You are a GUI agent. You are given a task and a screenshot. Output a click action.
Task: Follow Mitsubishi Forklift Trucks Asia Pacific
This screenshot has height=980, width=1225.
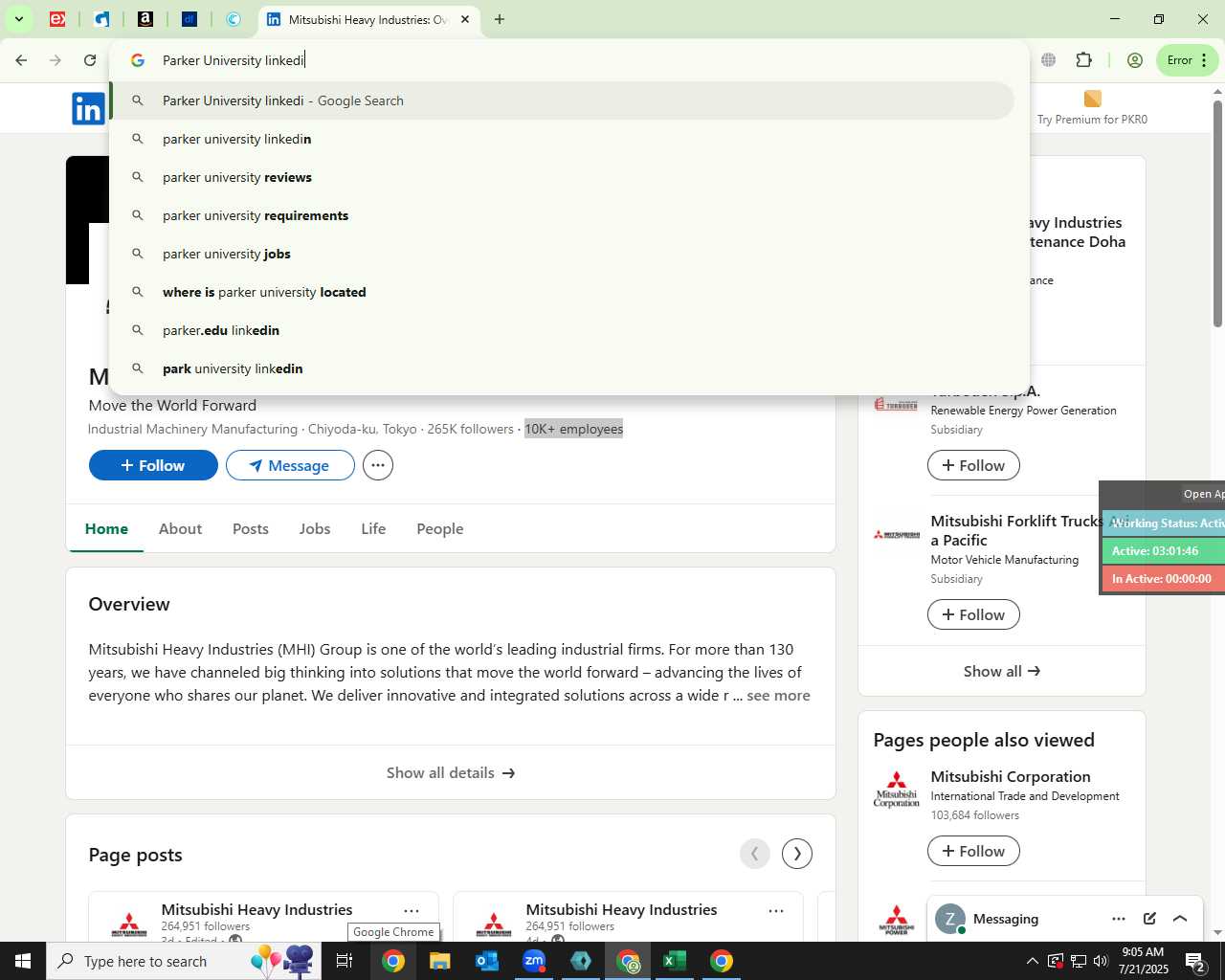click(973, 614)
